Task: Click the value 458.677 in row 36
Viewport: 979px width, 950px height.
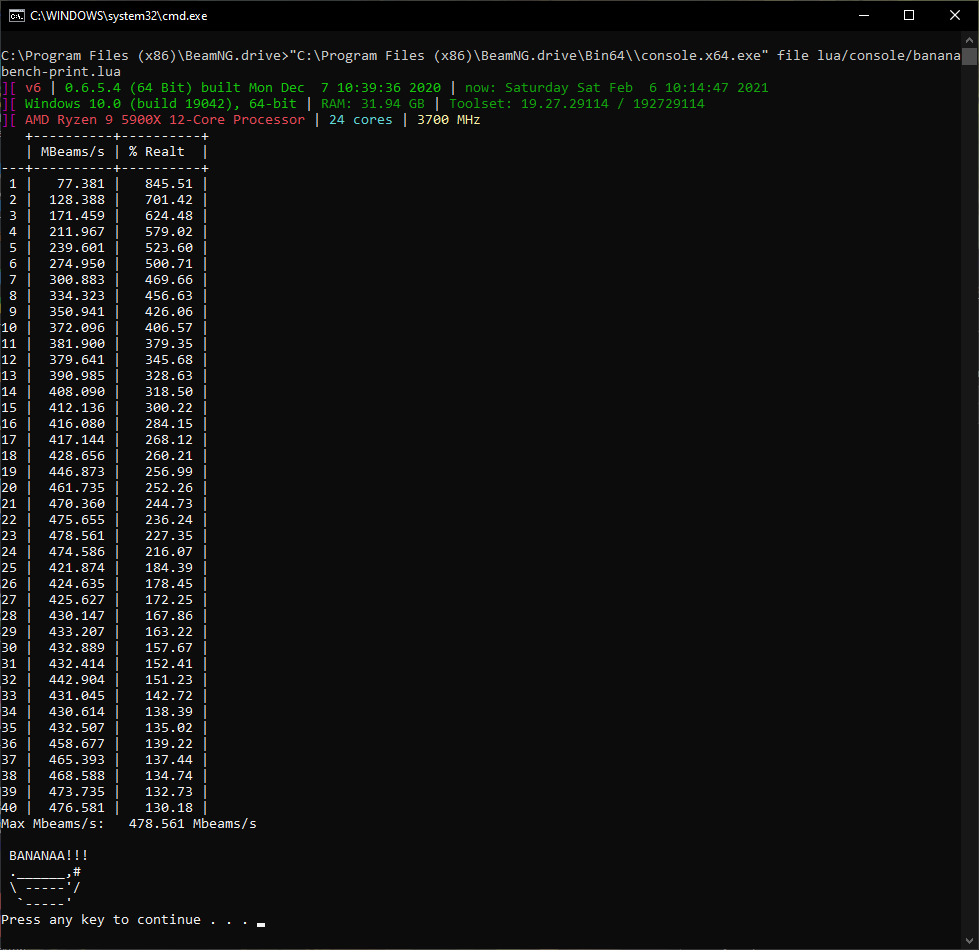Action: click(x=77, y=743)
